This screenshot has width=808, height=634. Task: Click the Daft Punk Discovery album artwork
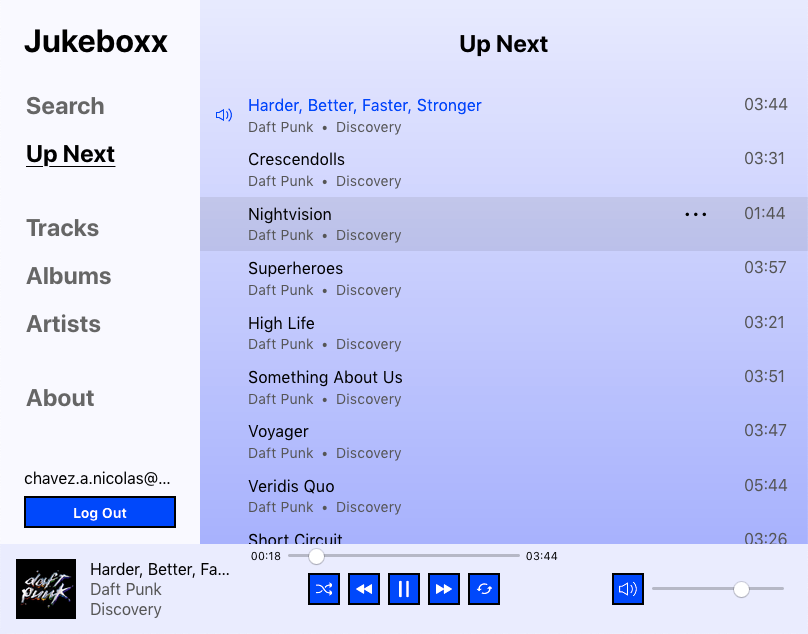click(46, 589)
